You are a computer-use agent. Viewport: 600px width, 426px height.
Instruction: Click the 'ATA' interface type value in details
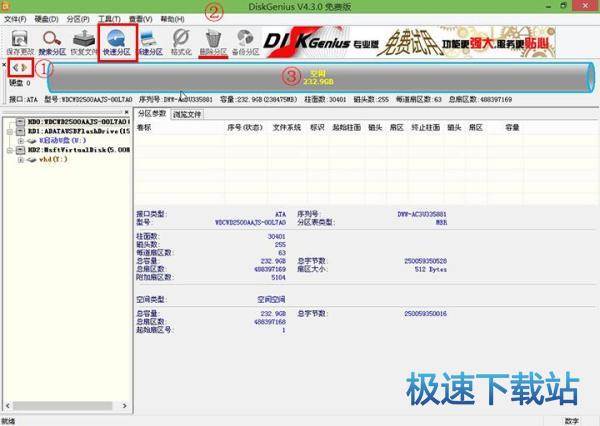click(x=280, y=214)
